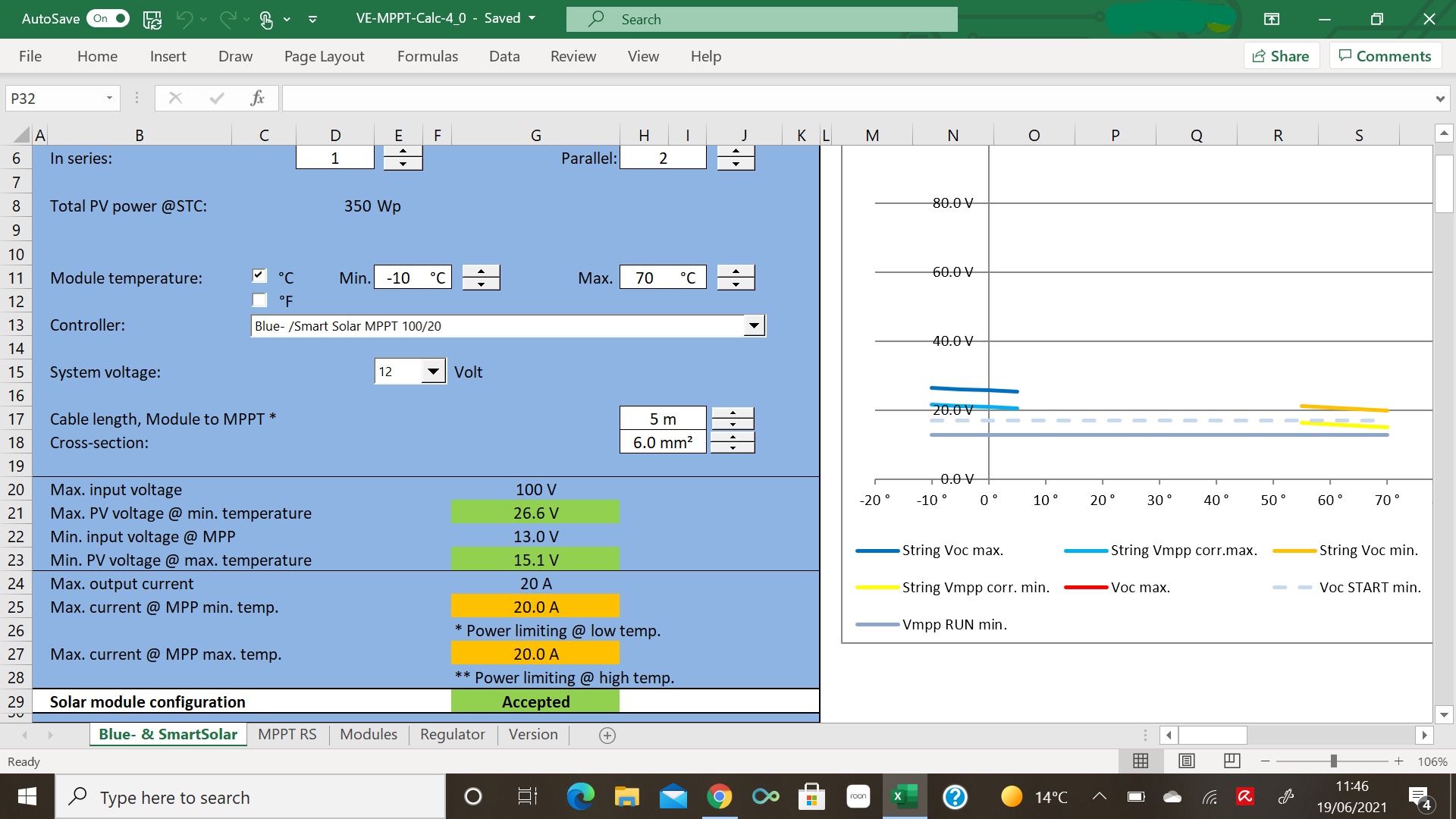Open the Controller model dropdown
This screenshot has height=819, width=1456.
point(754,326)
